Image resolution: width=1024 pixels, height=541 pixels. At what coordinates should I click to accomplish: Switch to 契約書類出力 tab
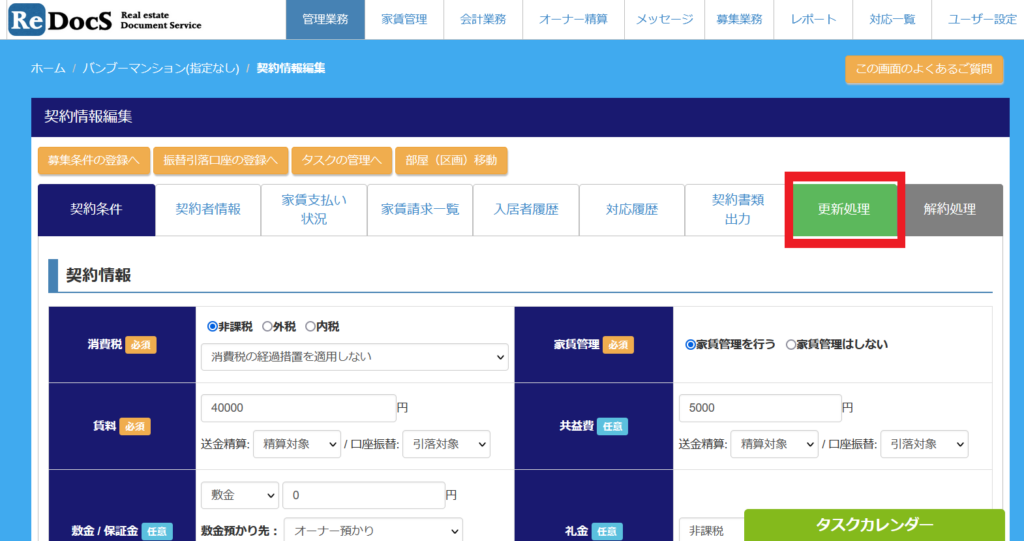(737, 210)
